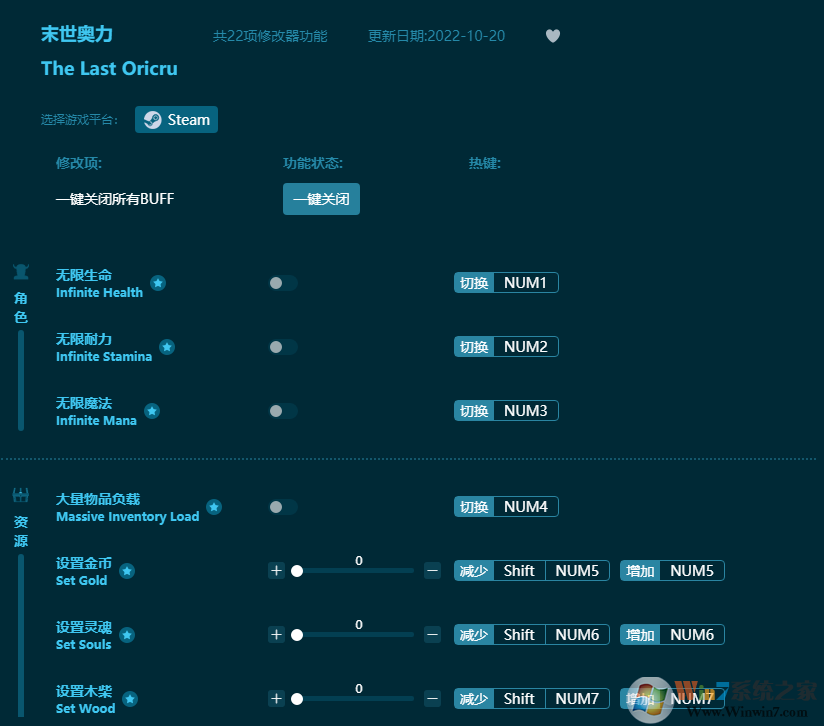This screenshot has width=824, height=726.
Task: Click the heart favorite icon
Action: (552, 36)
